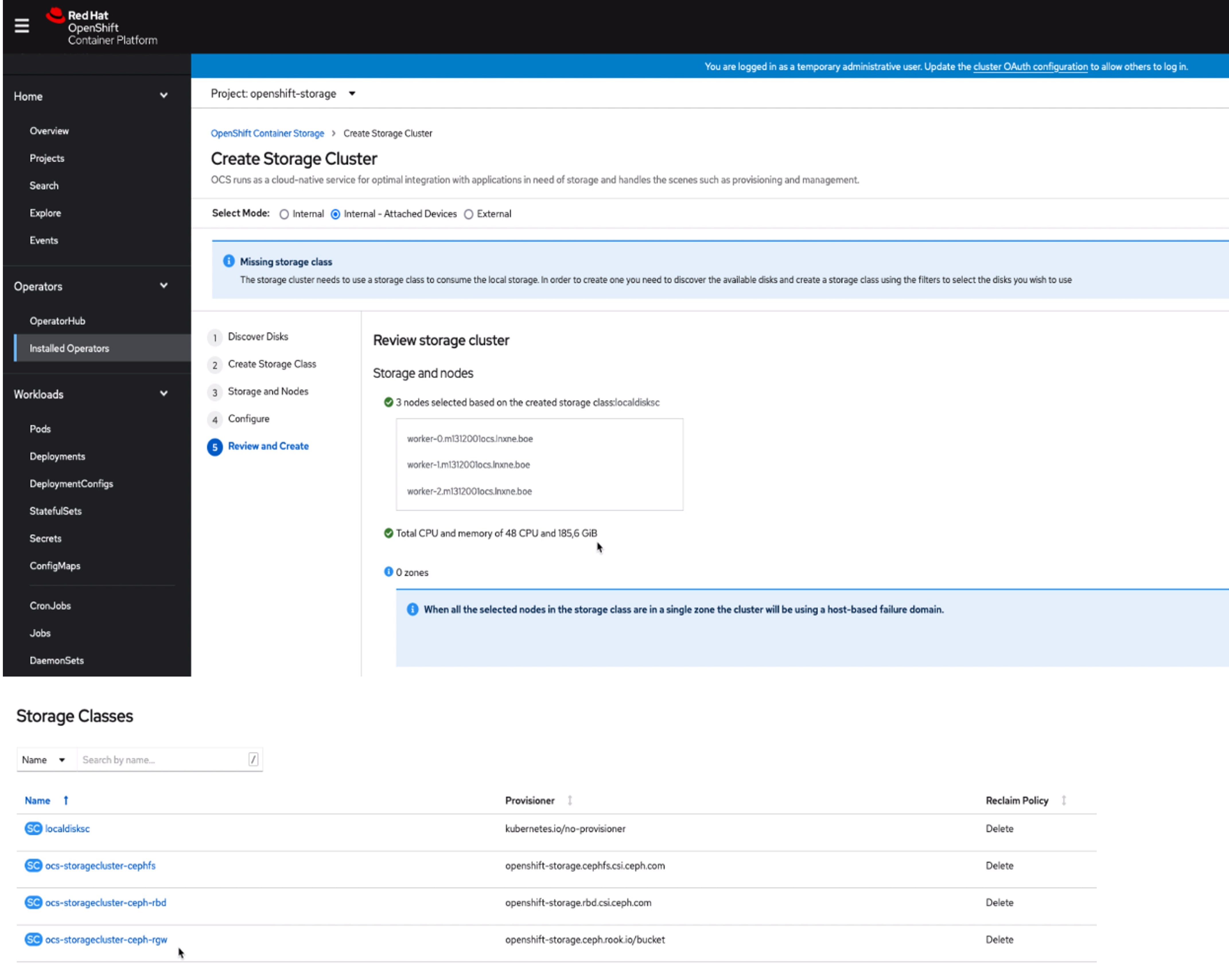Image resolution: width=1229 pixels, height=980 pixels.
Task: Open Overview in sidebar
Action: pyautogui.click(x=49, y=130)
